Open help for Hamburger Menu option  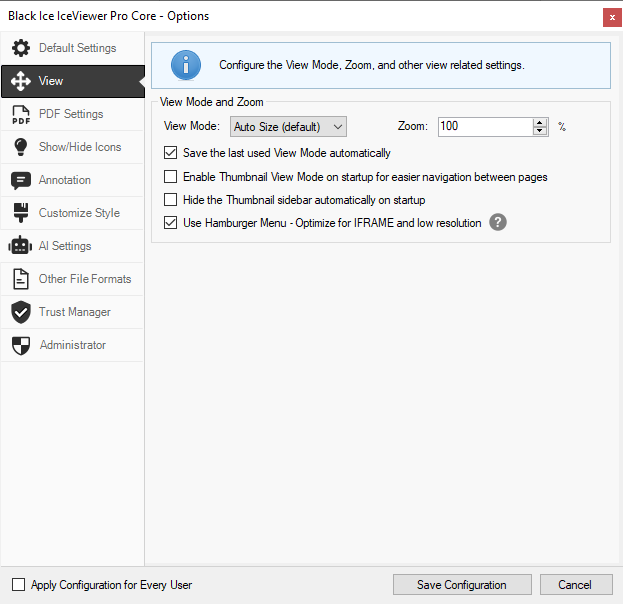497,222
